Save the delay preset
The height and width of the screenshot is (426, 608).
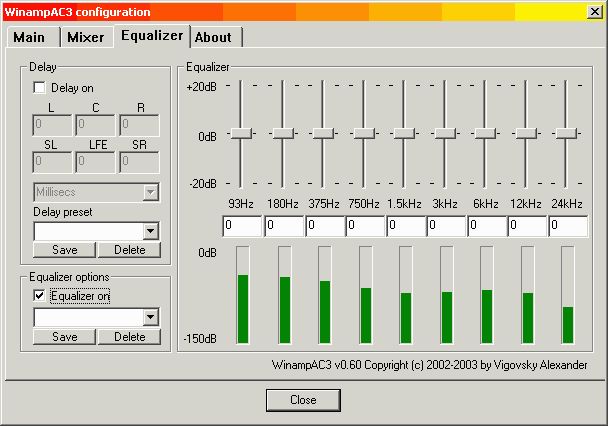click(64, 250)
